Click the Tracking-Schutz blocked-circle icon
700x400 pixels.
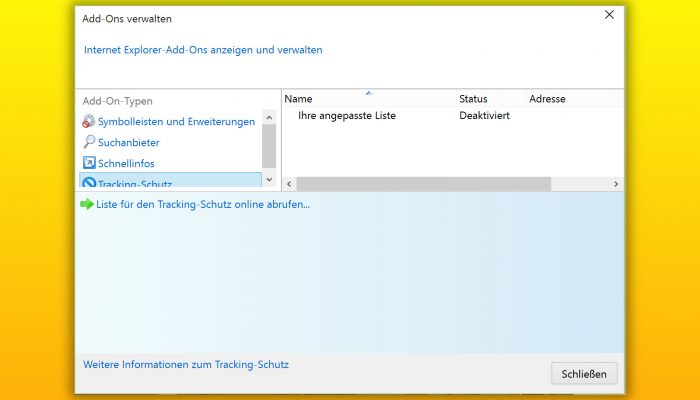pyautogui.click(x=89, y=182)
